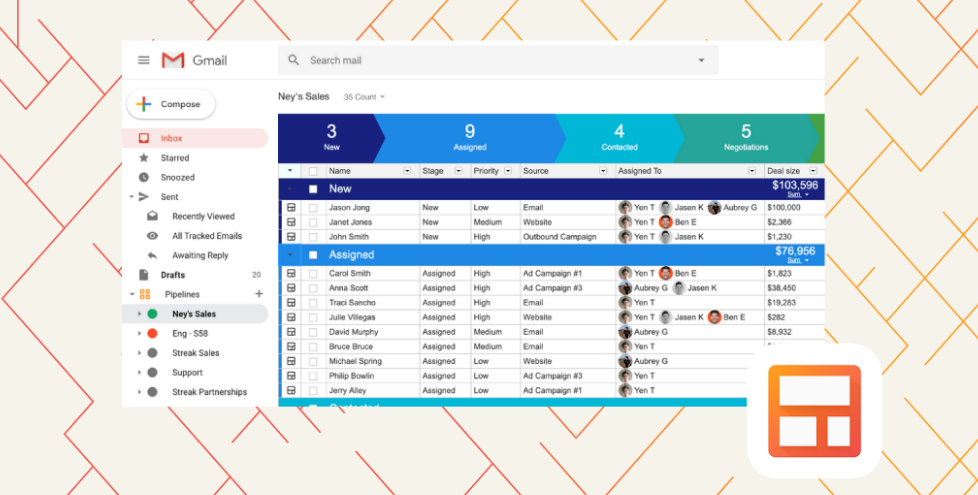Collapse the New group header arrow

coord(290,189)
